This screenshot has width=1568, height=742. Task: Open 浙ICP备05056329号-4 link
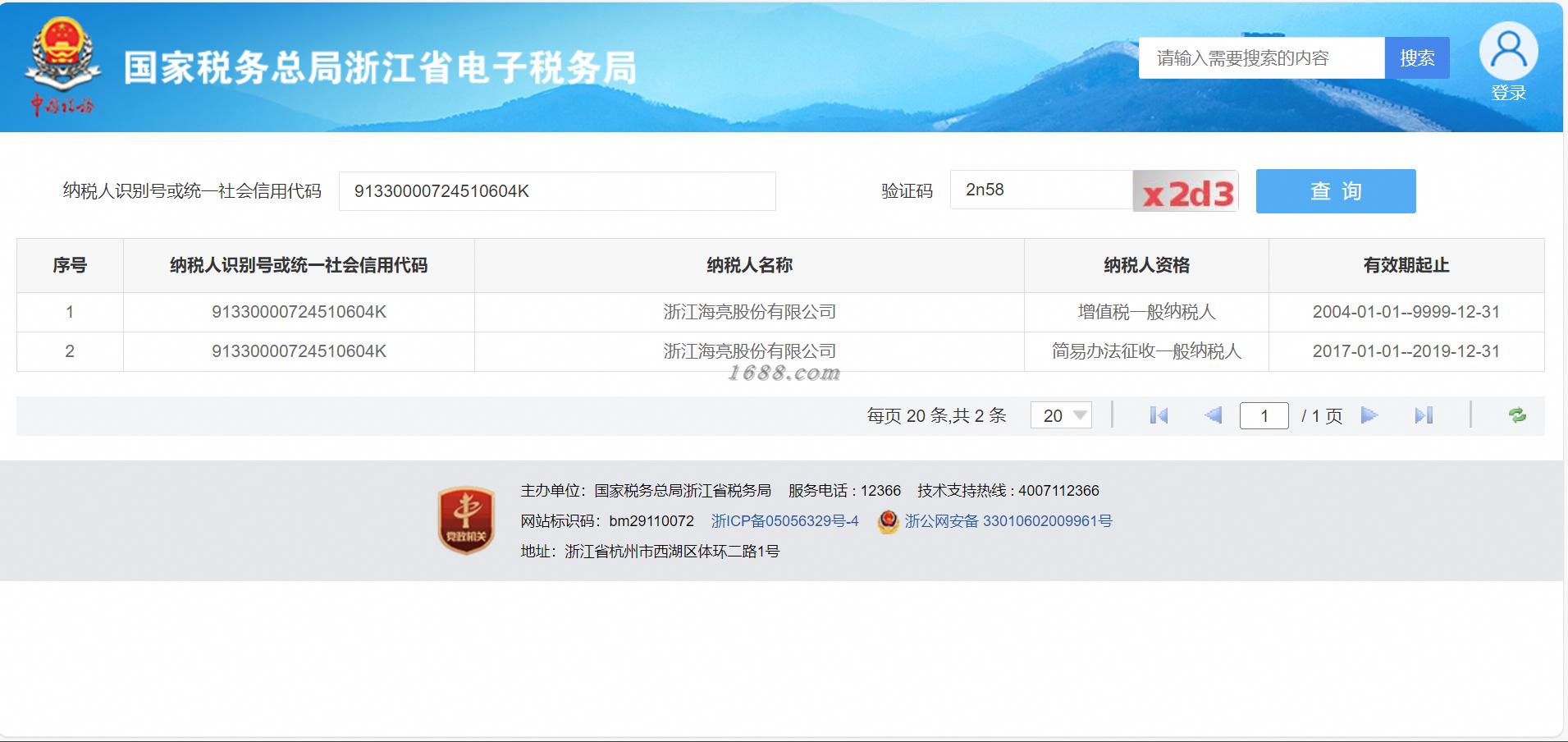(784, 521)
